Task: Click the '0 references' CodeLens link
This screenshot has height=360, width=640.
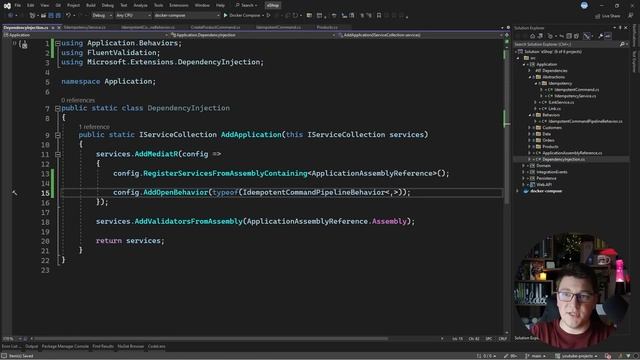Action: 78,100
